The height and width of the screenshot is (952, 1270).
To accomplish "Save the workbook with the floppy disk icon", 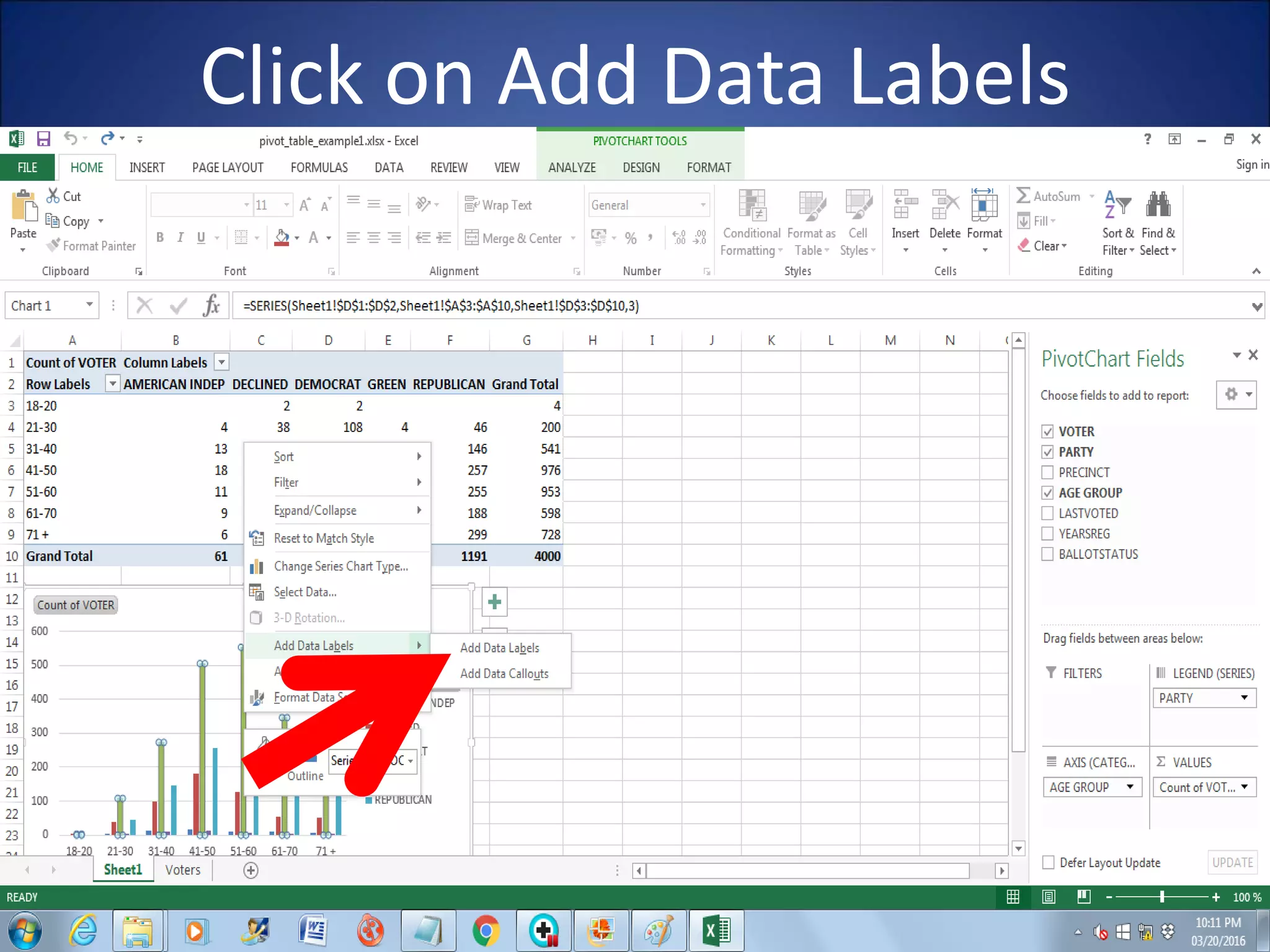I will coord(43,139).
